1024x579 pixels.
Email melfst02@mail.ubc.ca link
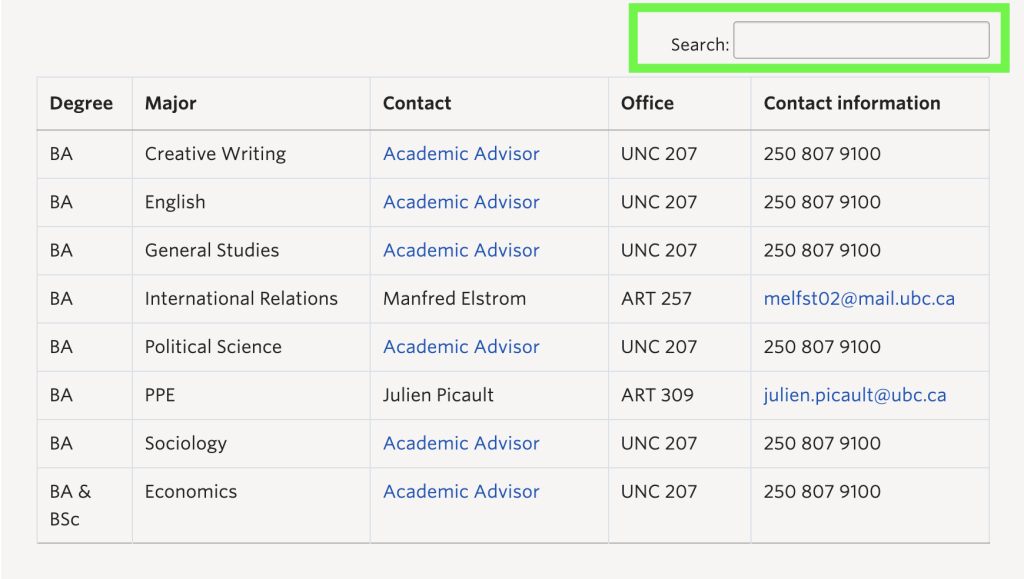(859, 298)
